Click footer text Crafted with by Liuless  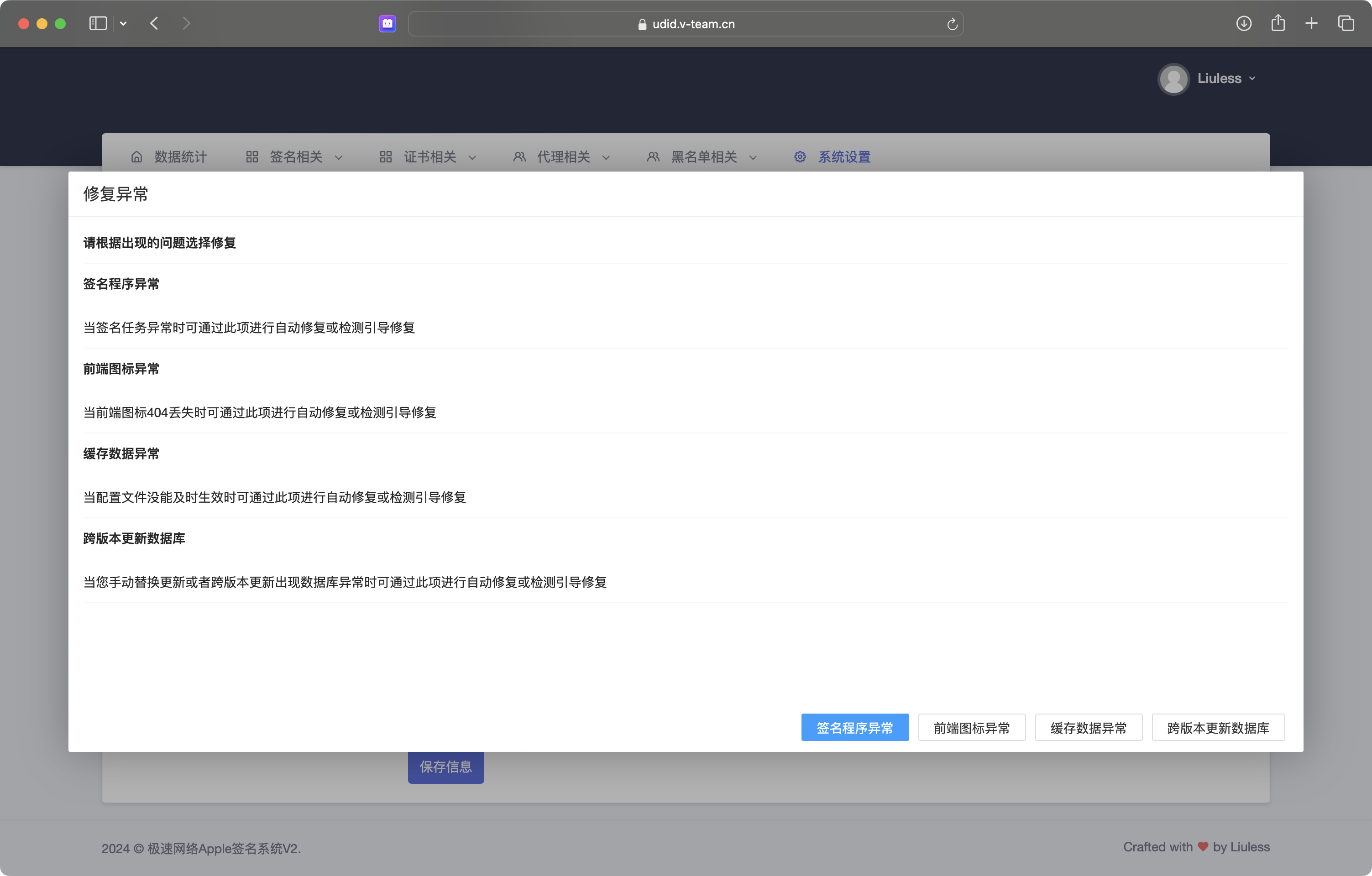click(x=1197, y=847)
